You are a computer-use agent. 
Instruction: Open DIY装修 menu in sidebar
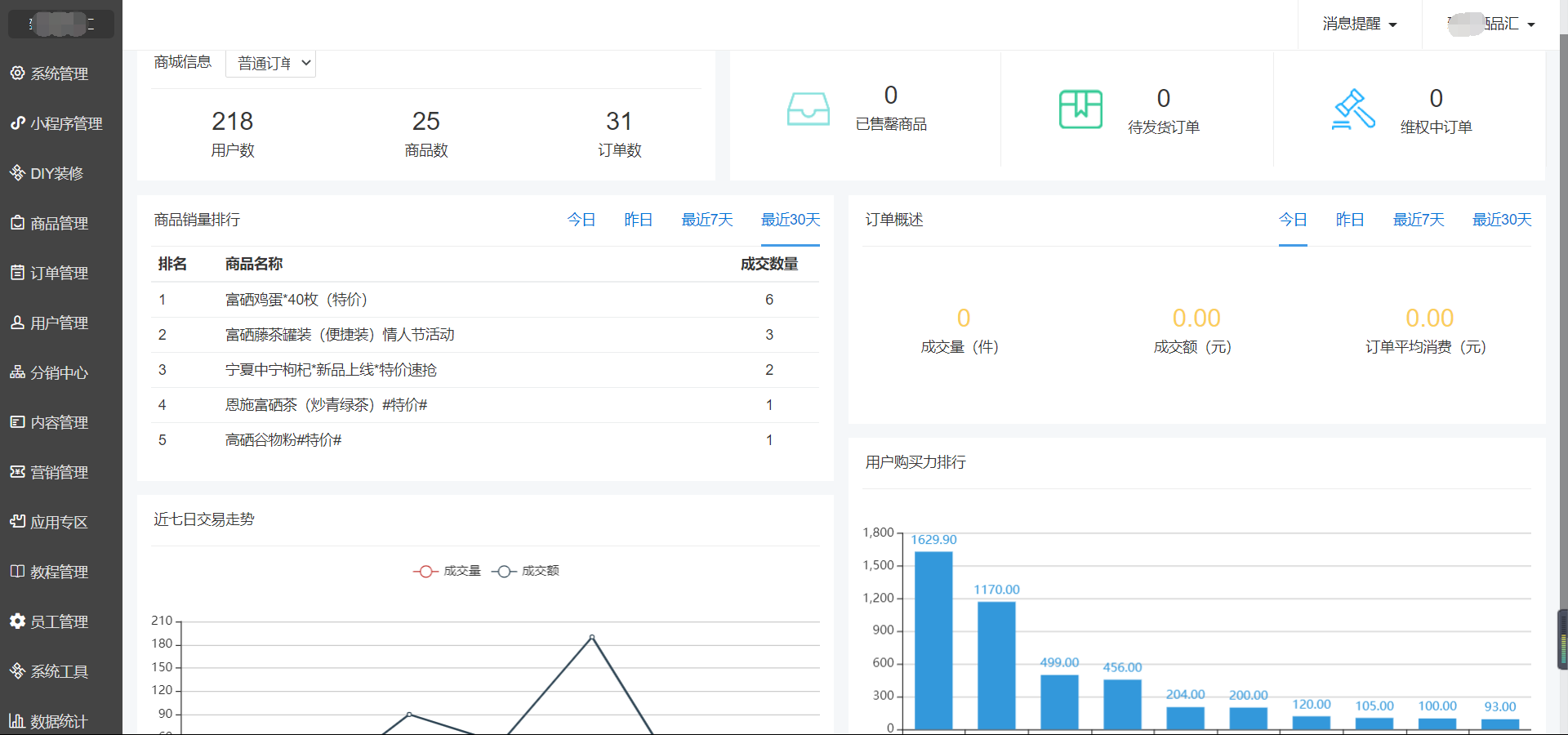click(61, 173)
